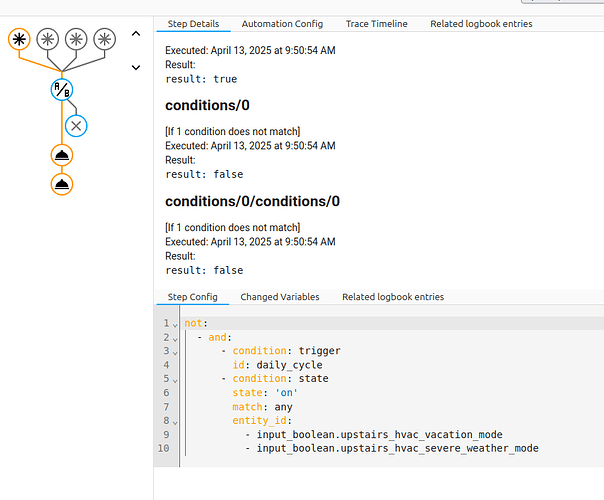
Task: Select the third trigger node in graph
Action: point(76,39)
